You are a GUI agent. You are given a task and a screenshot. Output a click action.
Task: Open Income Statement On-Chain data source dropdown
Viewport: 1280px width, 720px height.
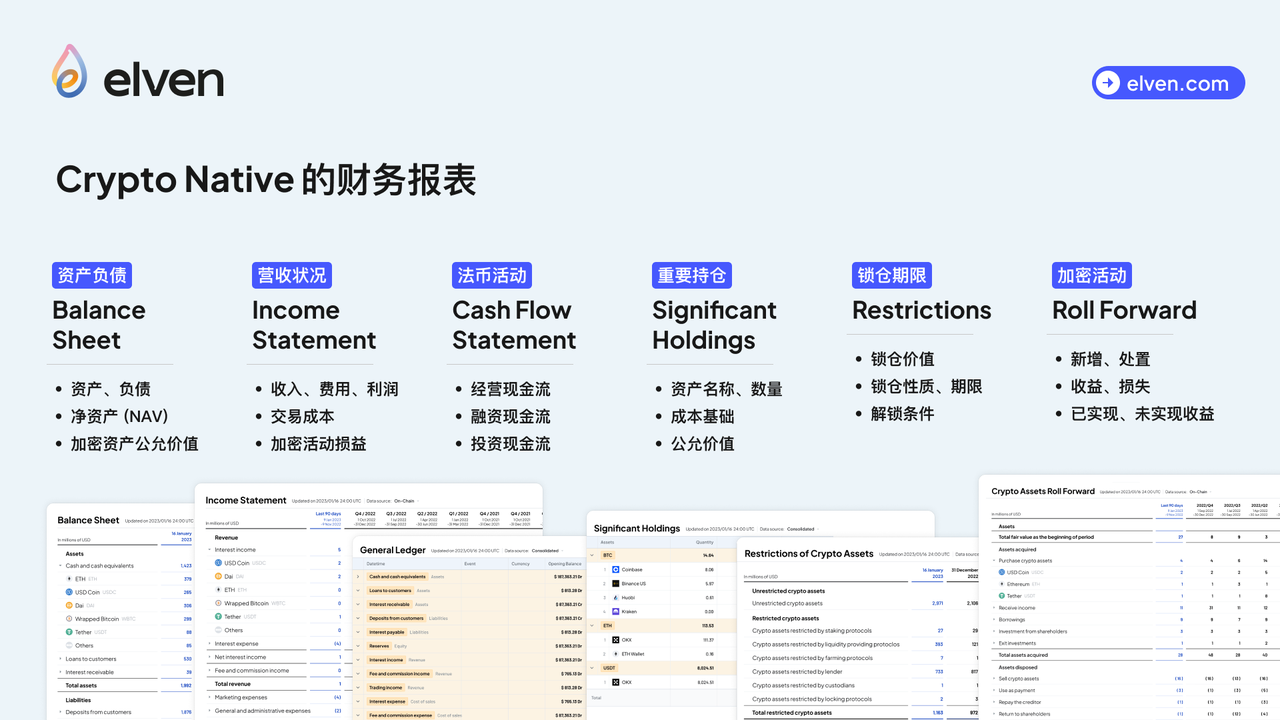406,501
